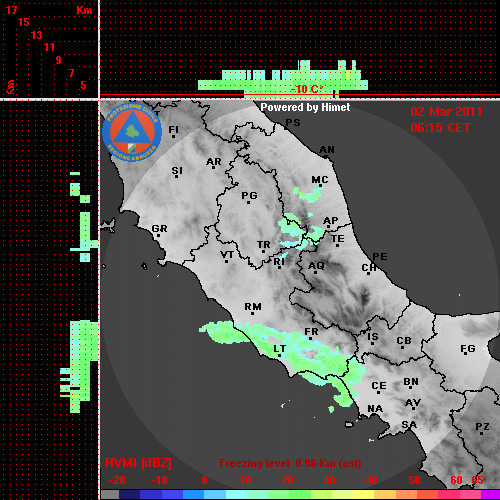The image size is (500, 500).
Task: Click the AR city label on map
Action: pos(214,162)
